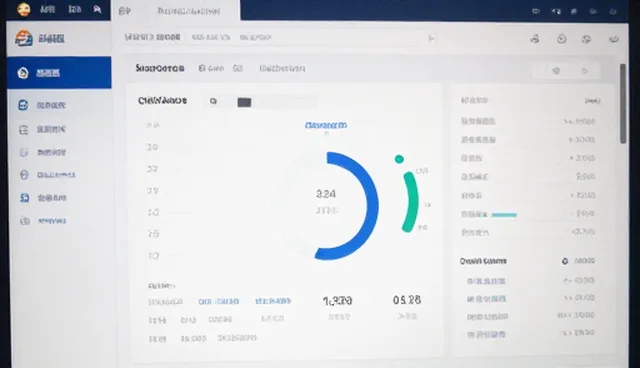The image size is (640, 368).
Task: Click the small label at the top right of the right panel
Action: coord(592,100)
